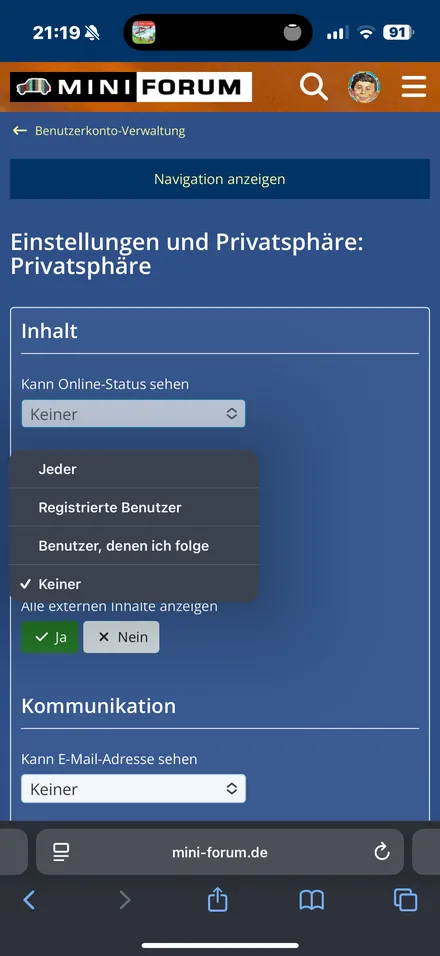This screenshot has height=956, width=440.
Task: Tap the page reader menu icon in address bar
Action: click(61, 852)
